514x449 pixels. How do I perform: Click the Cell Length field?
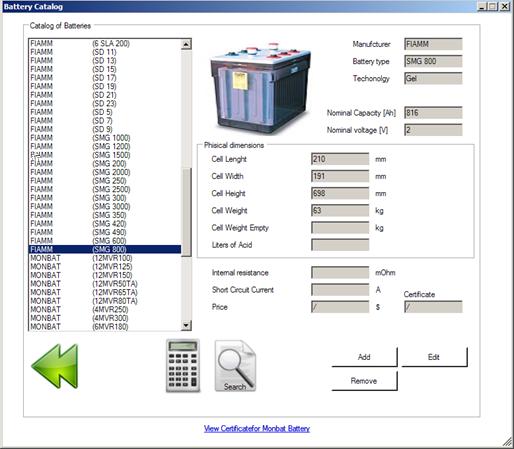click(x=340, y=159)
